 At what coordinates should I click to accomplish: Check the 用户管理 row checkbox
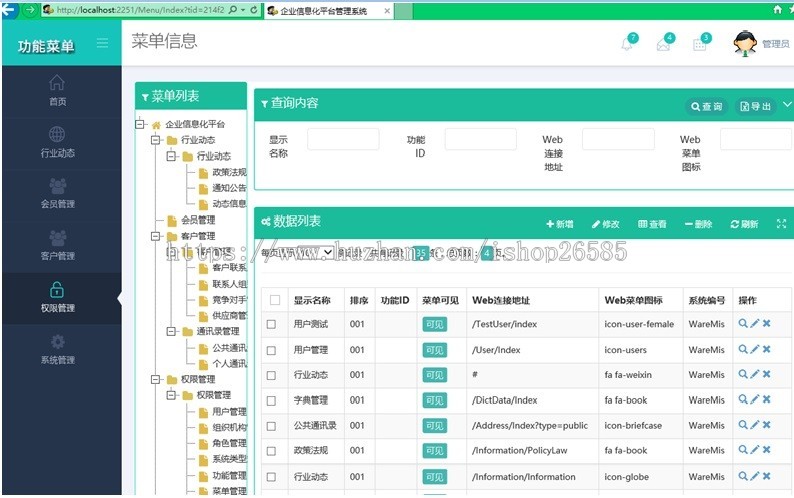271,350
